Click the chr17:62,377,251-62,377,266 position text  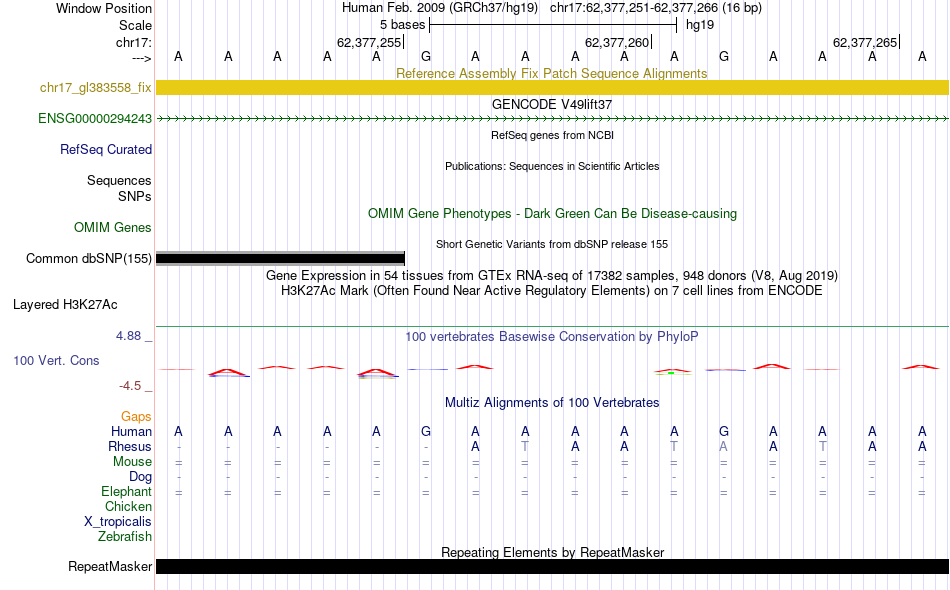[x=656, y=8]
